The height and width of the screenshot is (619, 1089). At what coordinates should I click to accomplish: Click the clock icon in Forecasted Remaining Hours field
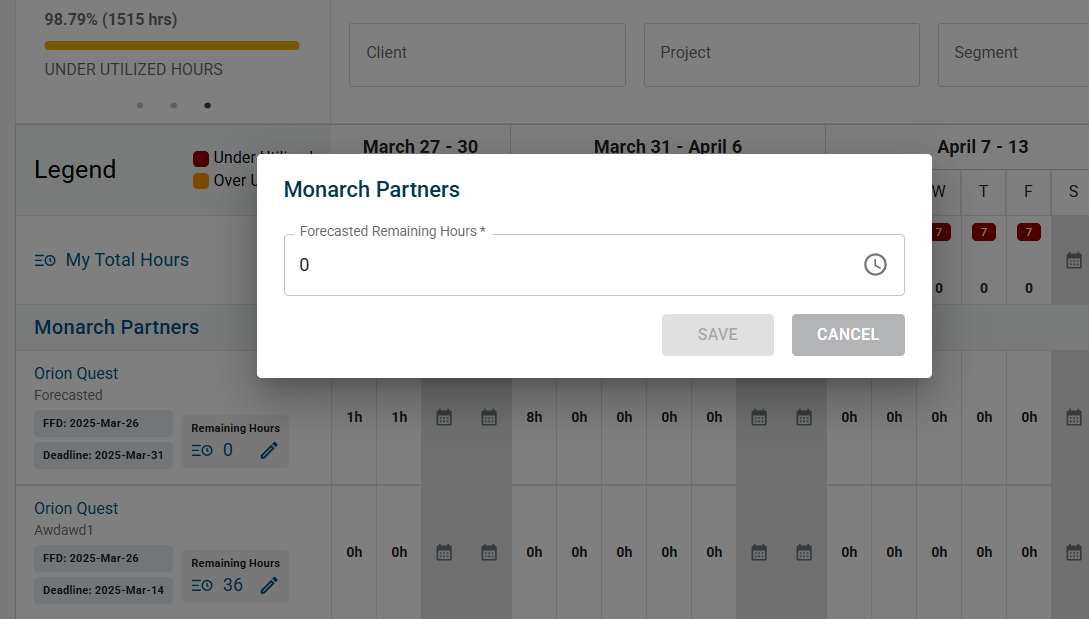(875, 265)
